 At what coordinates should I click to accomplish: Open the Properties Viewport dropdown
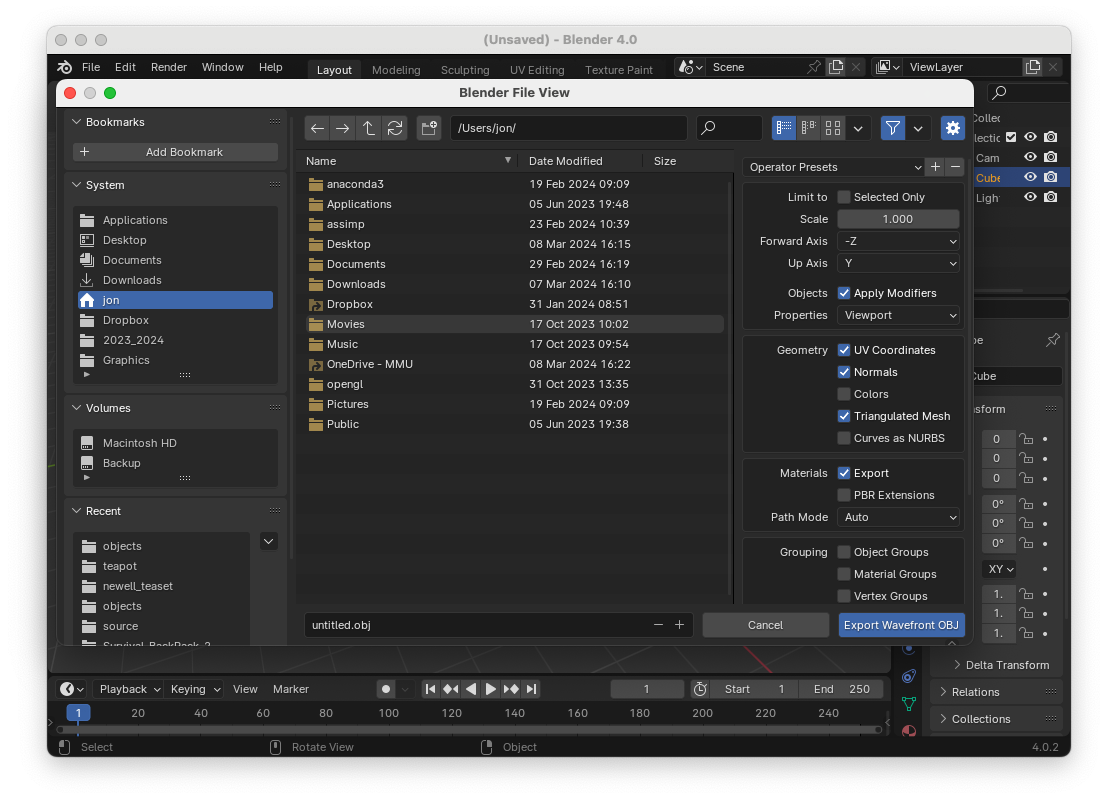(898, 315)
